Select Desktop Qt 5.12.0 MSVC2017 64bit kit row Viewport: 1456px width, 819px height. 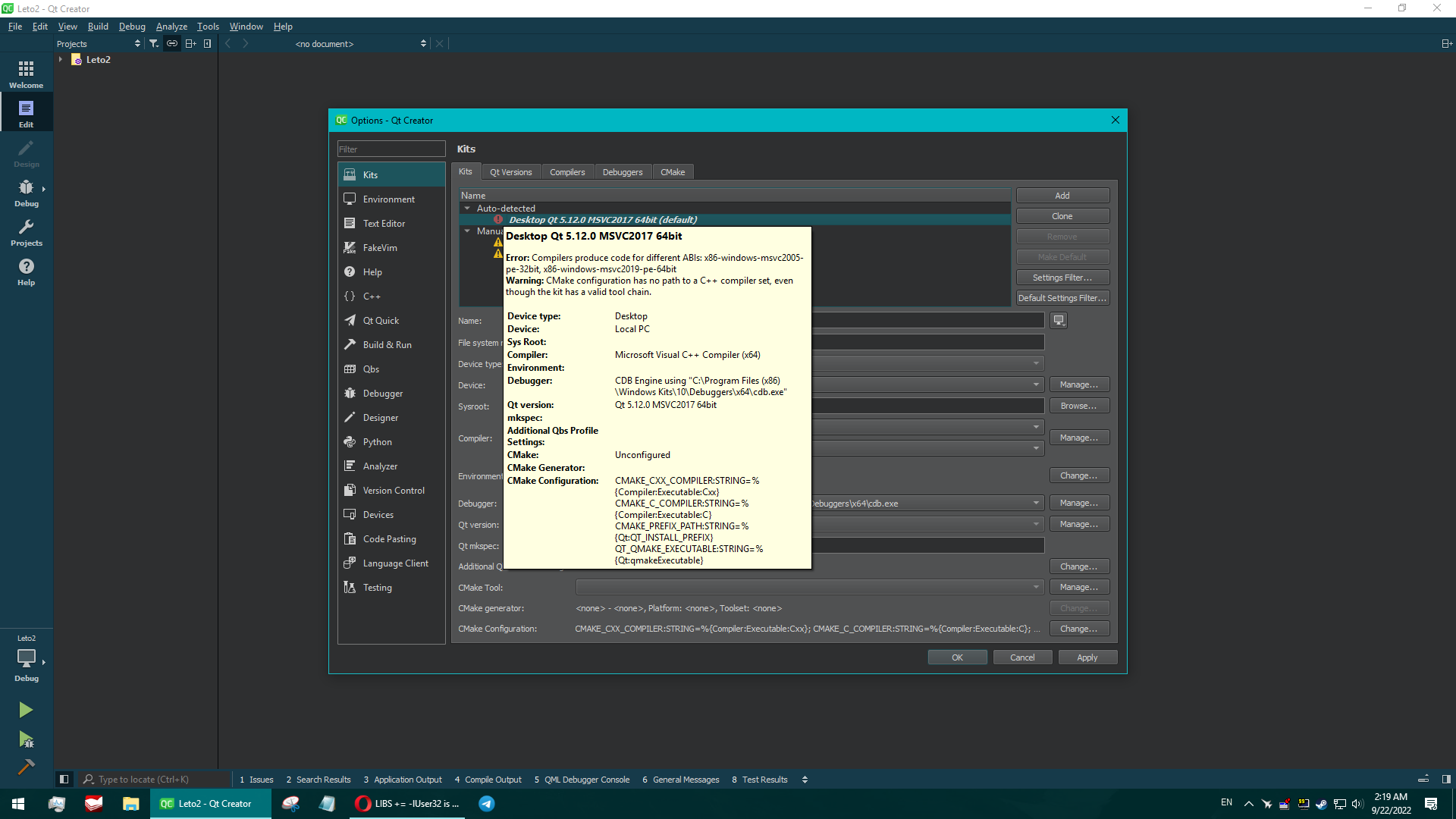pyautogui.click(x=734, y=220)
